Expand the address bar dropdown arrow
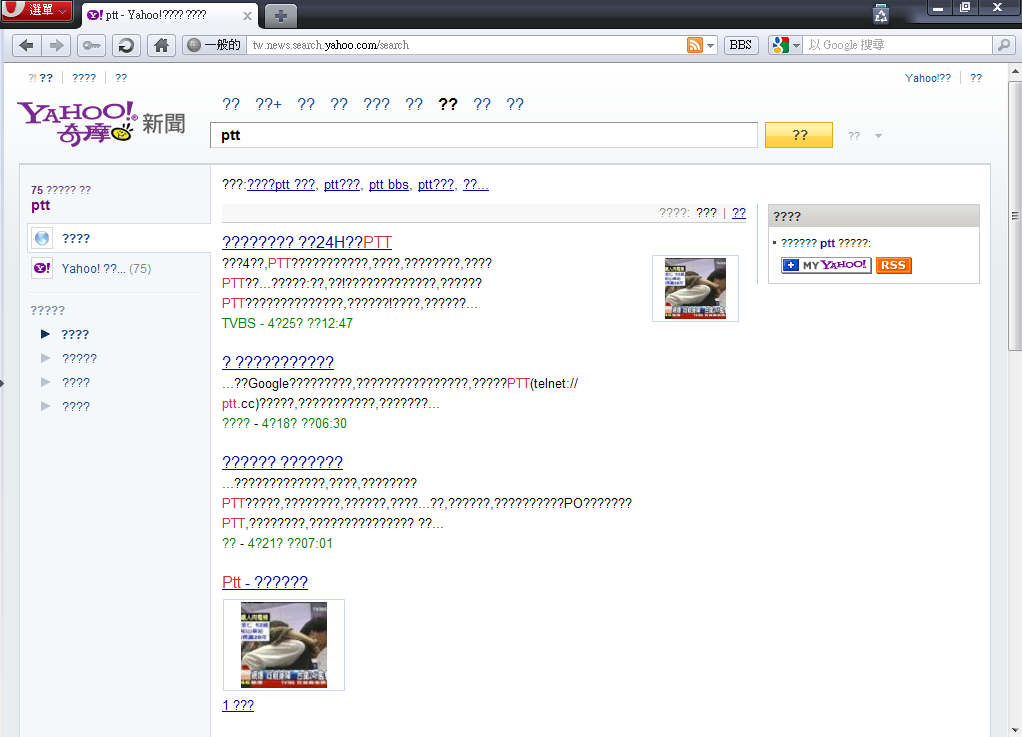Screen dimensions: 1022x737 710,46
